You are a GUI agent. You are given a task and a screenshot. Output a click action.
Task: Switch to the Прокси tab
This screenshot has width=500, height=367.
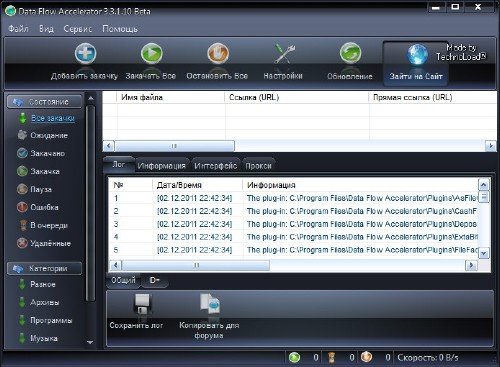[258, 166]
